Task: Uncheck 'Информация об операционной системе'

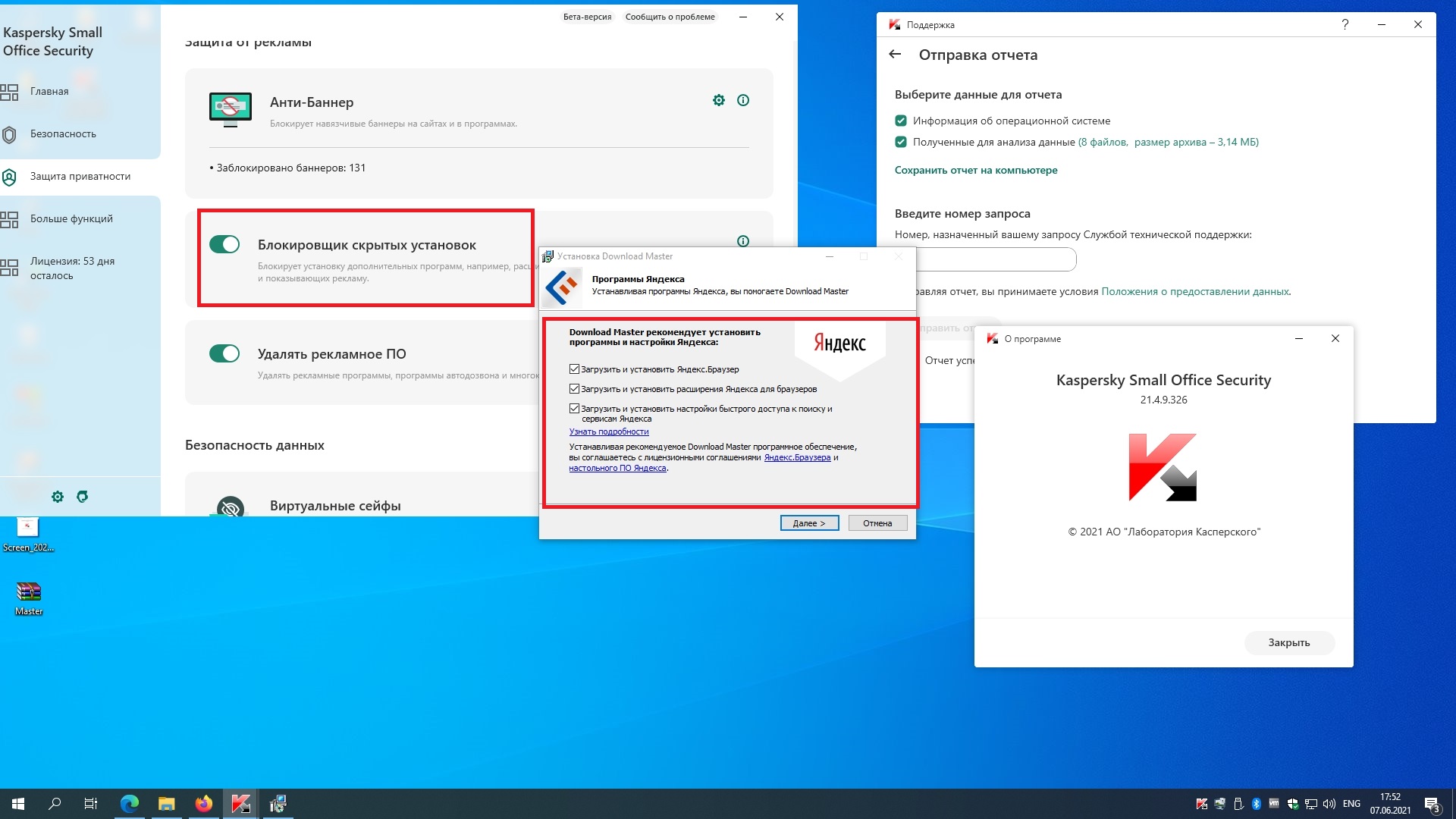Action: [x=901, y=121]
